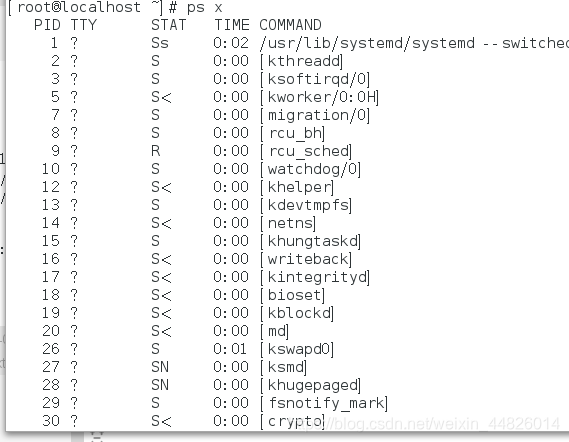
Task: Click PID 20 in the process list
Action: (51, 331)
